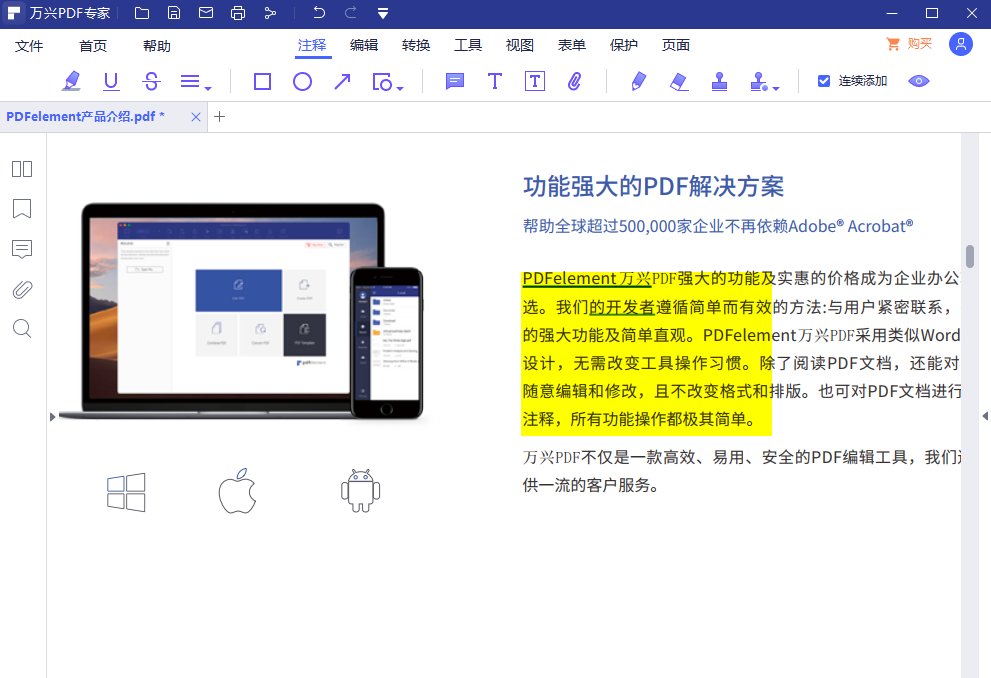Click the 万兴PDF专家 application logo
The width and height of the screenshot is (991, 678).
coord(14,13)
